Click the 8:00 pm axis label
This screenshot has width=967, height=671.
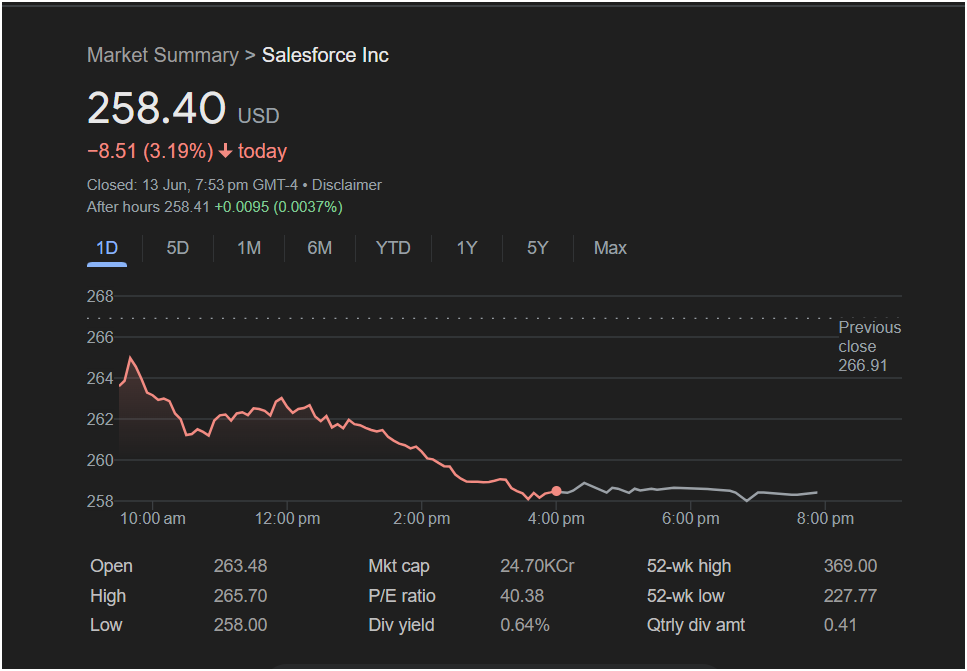[825, 519]
